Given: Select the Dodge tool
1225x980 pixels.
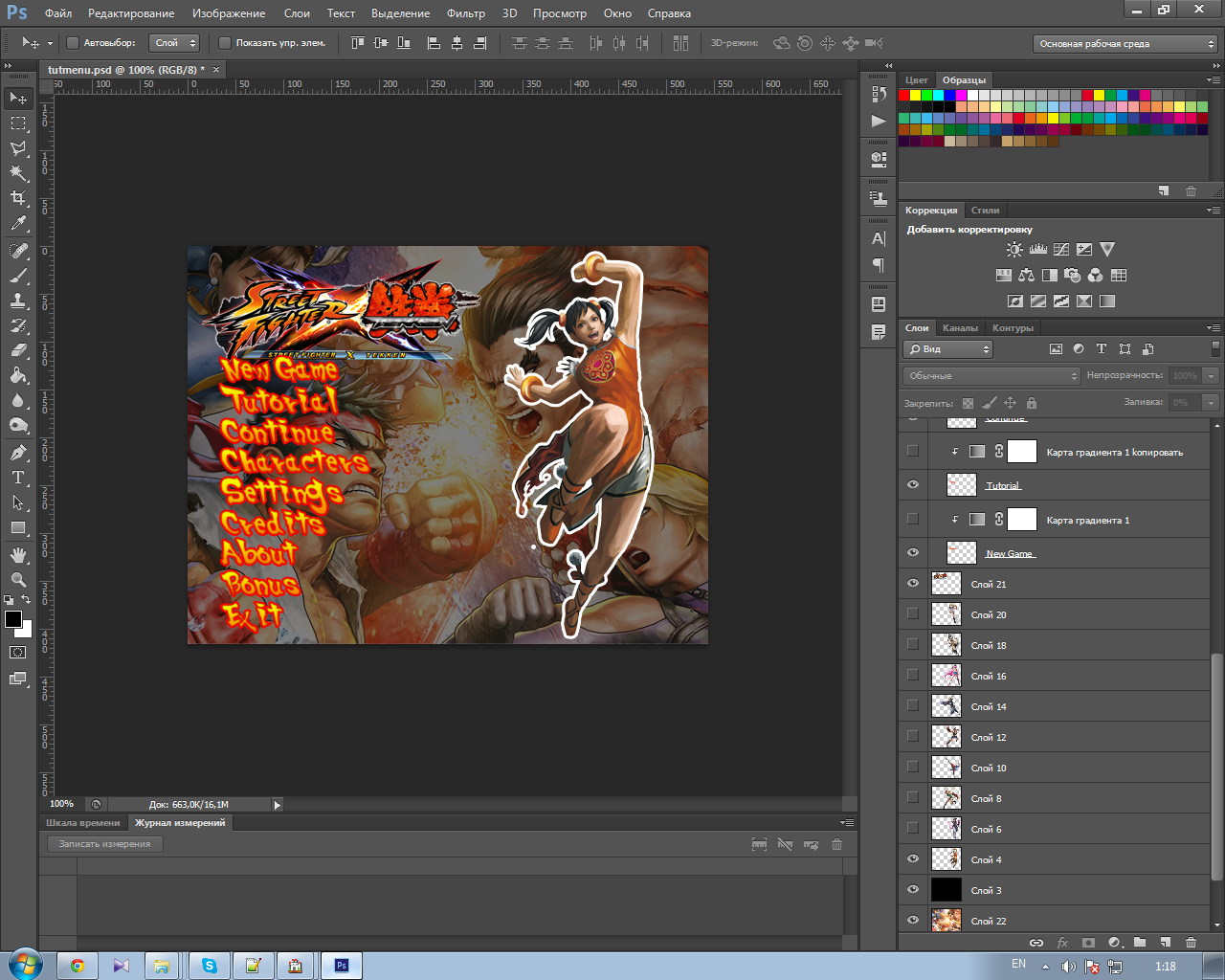Looking at the screenshot, I should click(18, 425).
